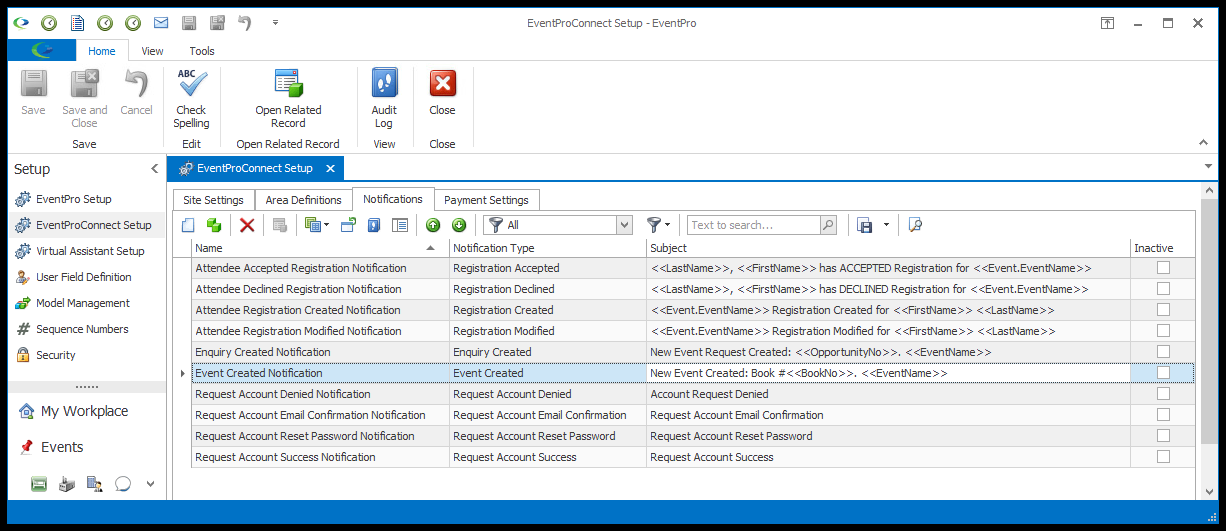Click the envelope icon in the quick access bar
Screen dimensions: 1226x531
161,22
